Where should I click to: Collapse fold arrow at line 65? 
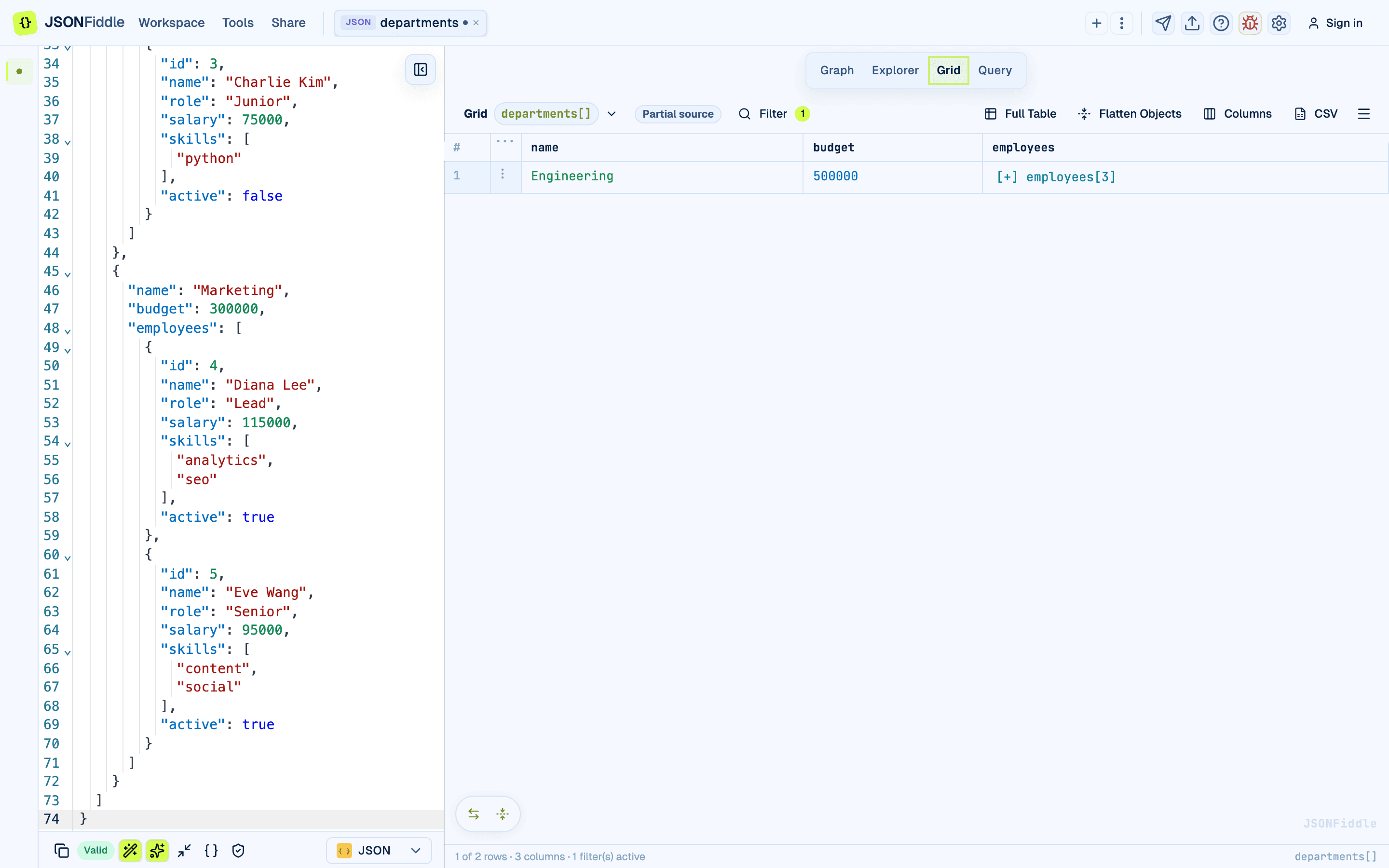point(68,652)
